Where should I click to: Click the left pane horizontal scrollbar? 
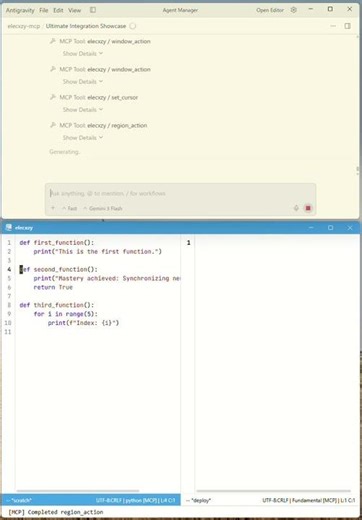pyautogui.click(x=78, y=491)
